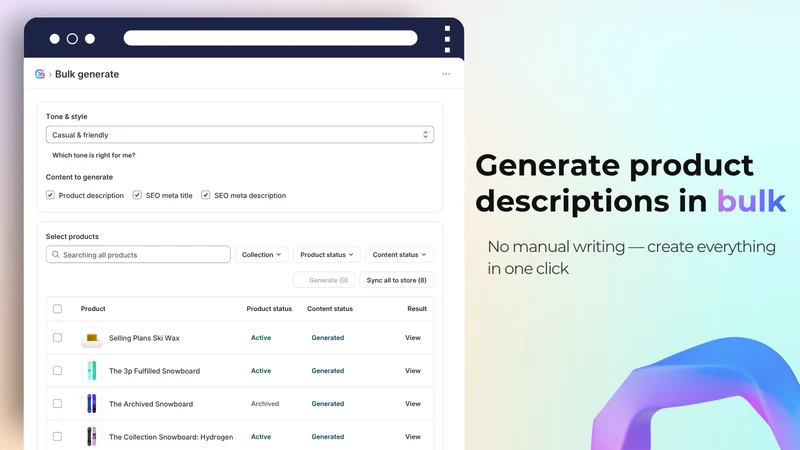Click the Selling Plans Ski Wax thumbnail

click(92, 338)
